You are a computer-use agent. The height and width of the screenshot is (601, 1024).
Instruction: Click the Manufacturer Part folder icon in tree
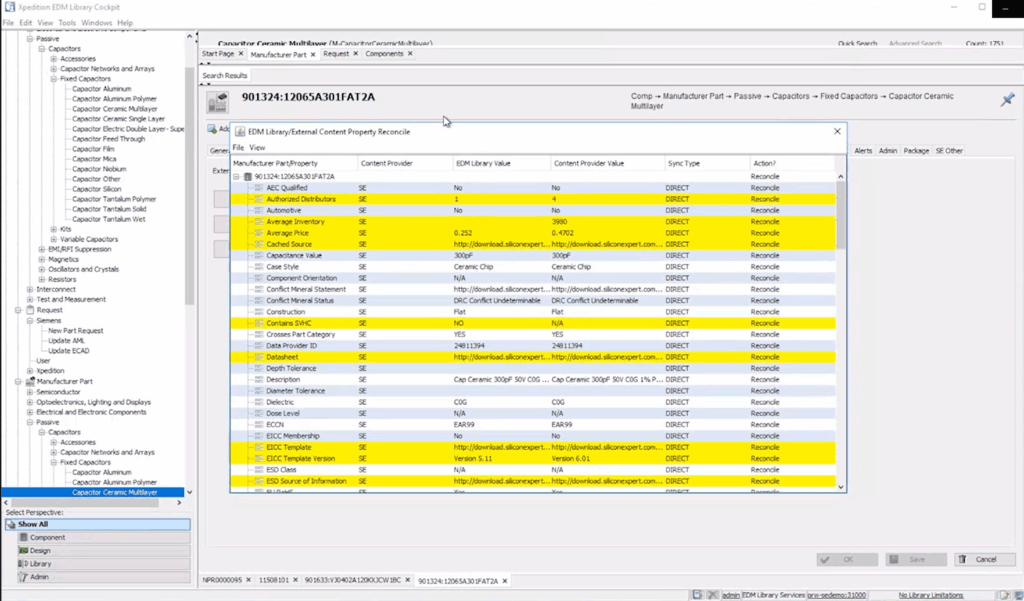tap(30, 381)
